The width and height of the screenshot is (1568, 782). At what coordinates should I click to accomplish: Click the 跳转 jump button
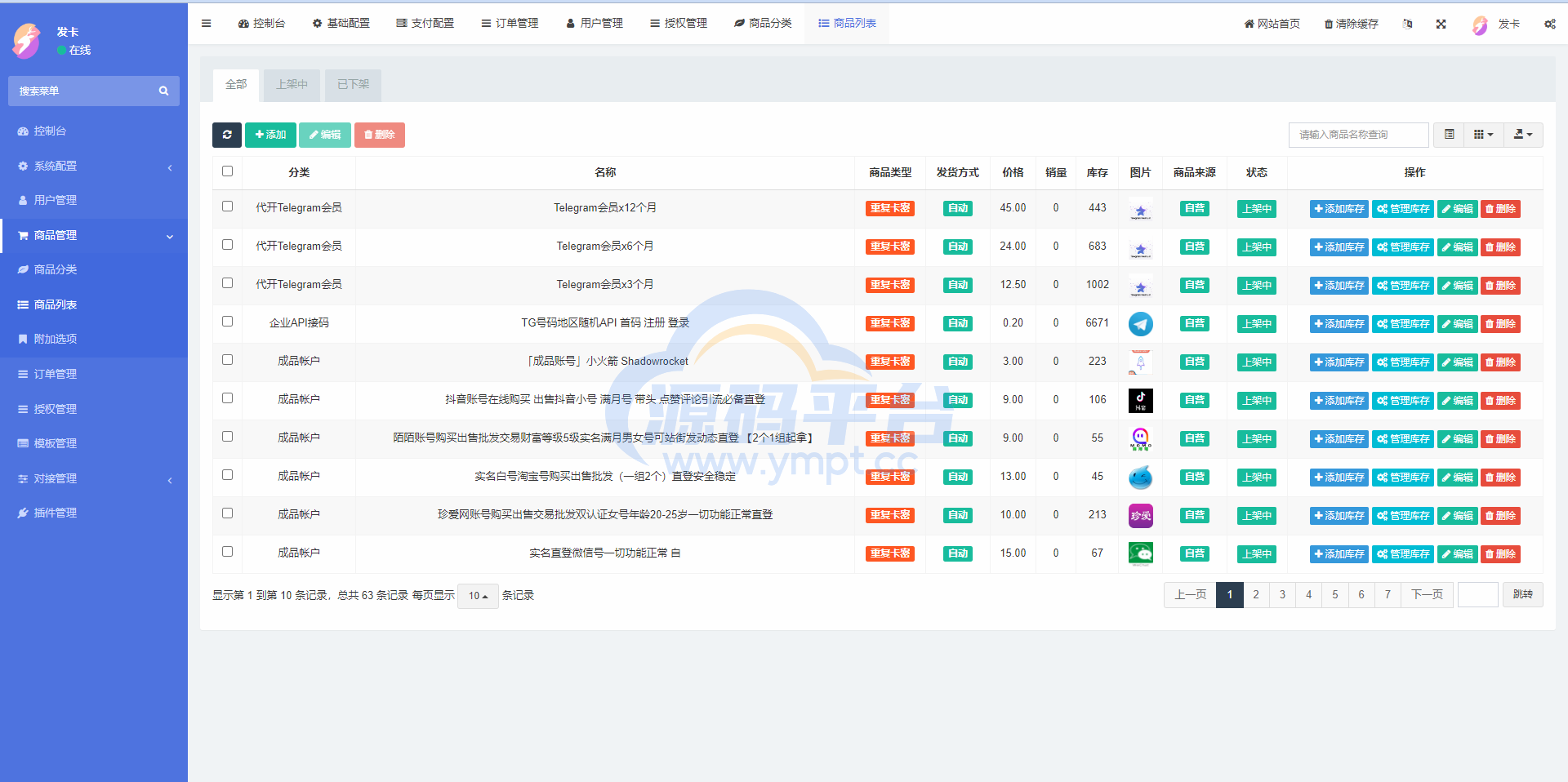click(x=1522, y=594)
